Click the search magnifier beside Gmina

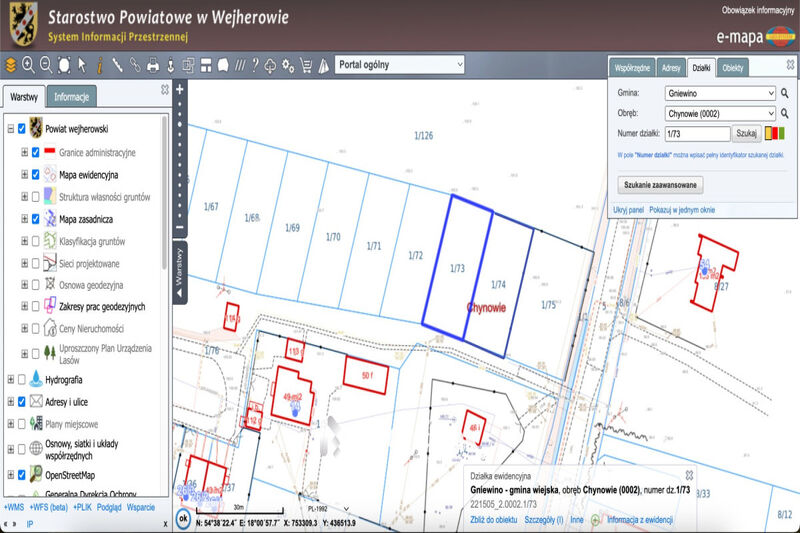[x=785, y=93]
